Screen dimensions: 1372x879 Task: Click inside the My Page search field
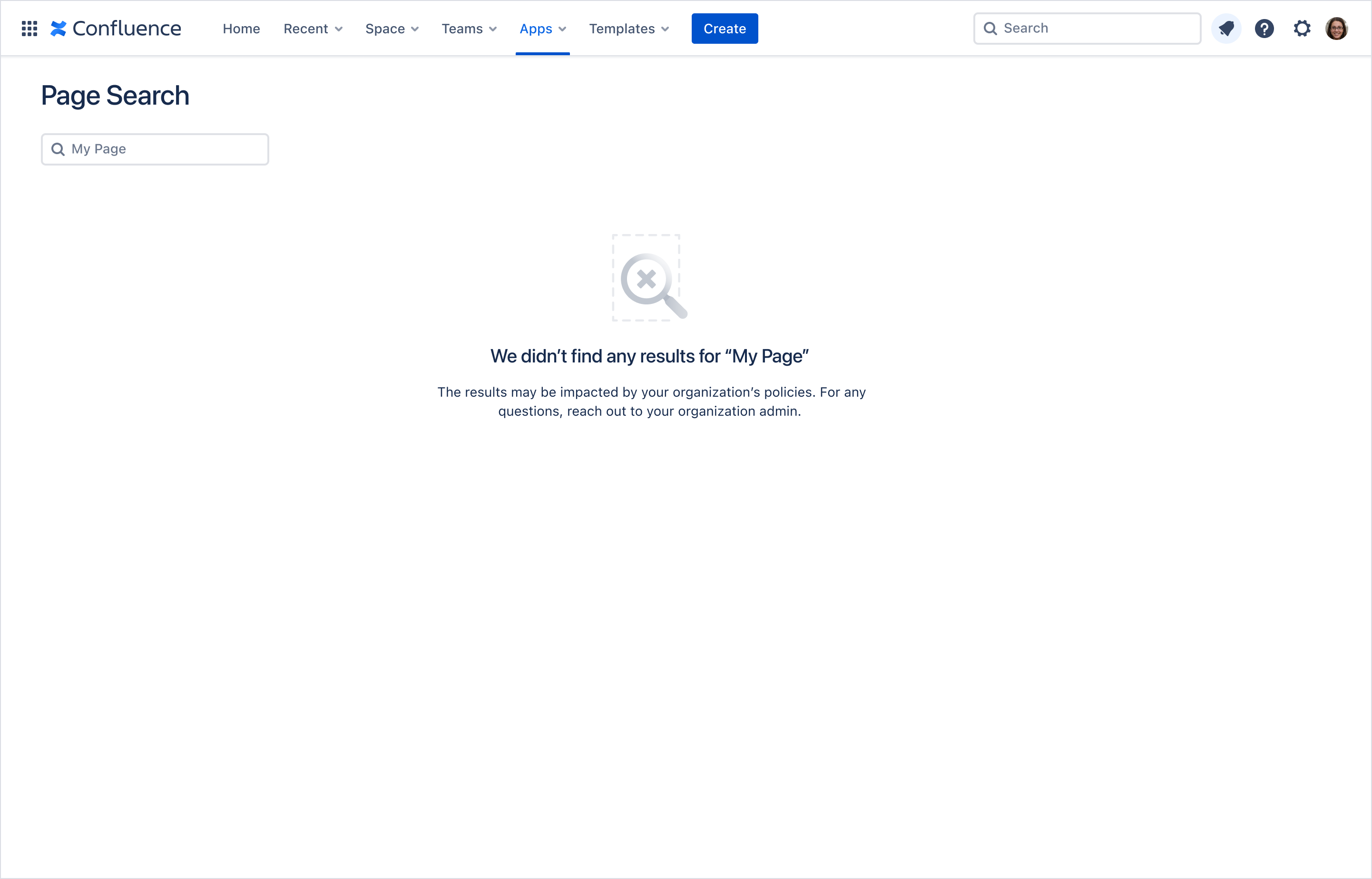pyautogui.click(x=154, y=149)
